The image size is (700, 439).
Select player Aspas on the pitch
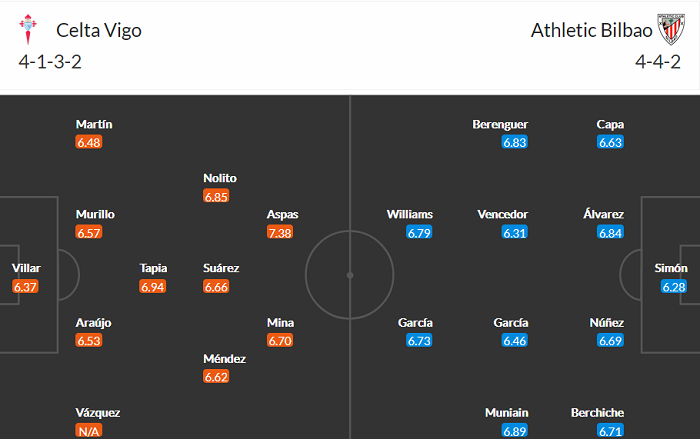pos(282,214)
